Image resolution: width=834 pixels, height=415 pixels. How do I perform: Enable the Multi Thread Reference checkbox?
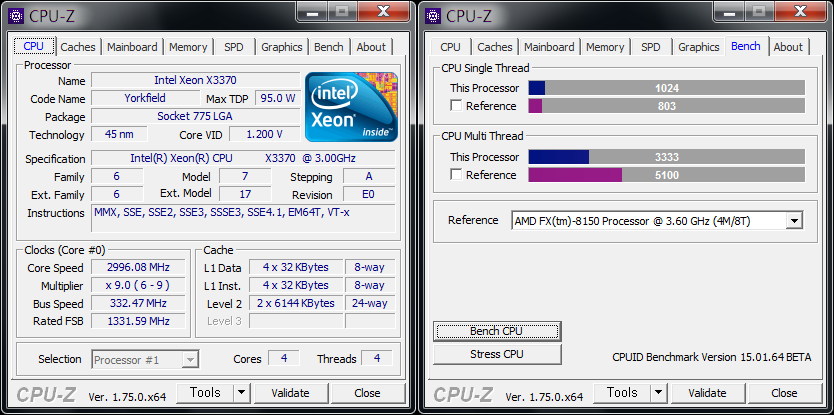(x=456, y=175)
